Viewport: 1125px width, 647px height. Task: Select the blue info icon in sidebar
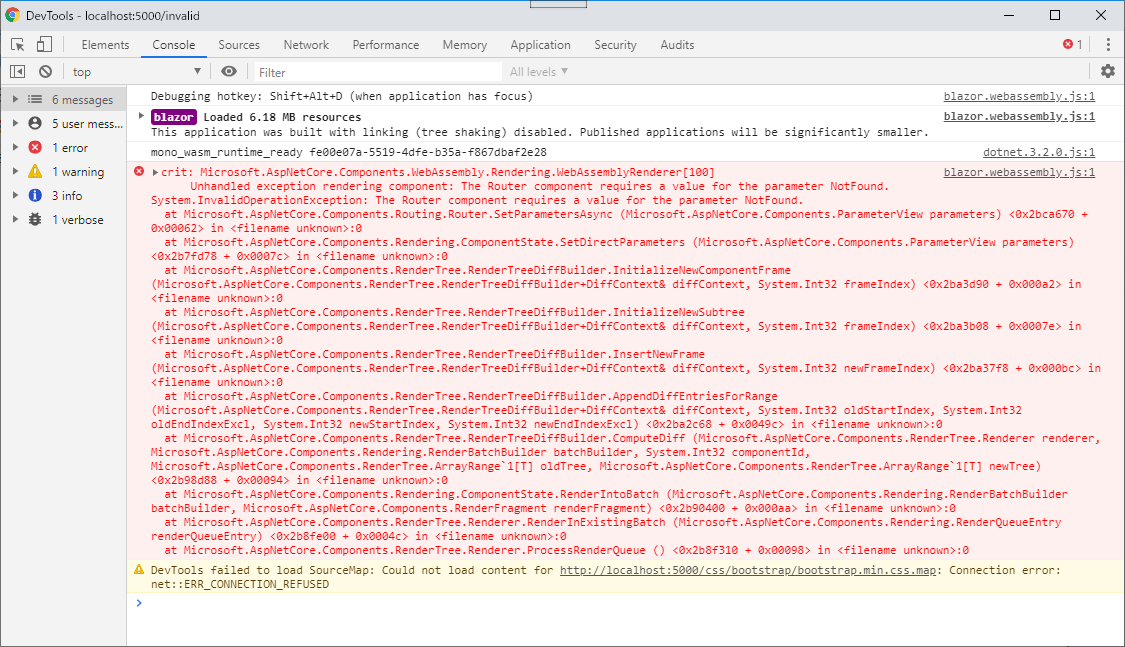[34, 195]
